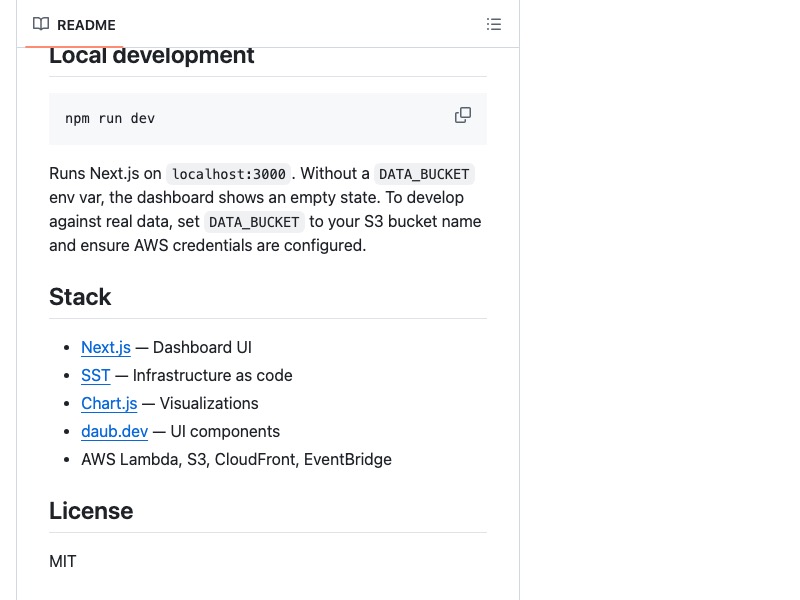This screenshot has width=800, height=600.
Task: Open the SST link
Action: [x=95, y=375]
